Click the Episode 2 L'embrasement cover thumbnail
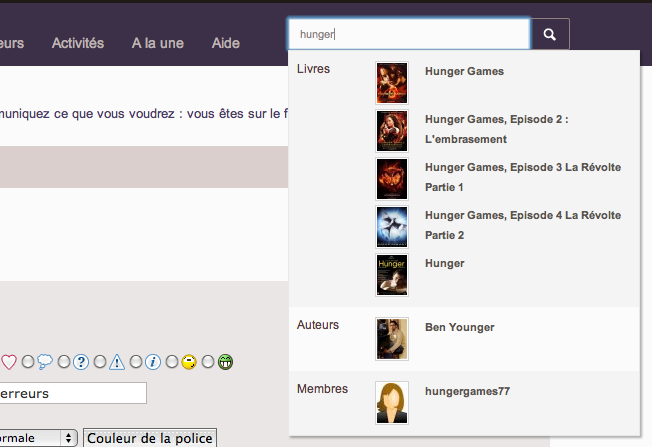The image size is (652, 447). click(392, 131)
